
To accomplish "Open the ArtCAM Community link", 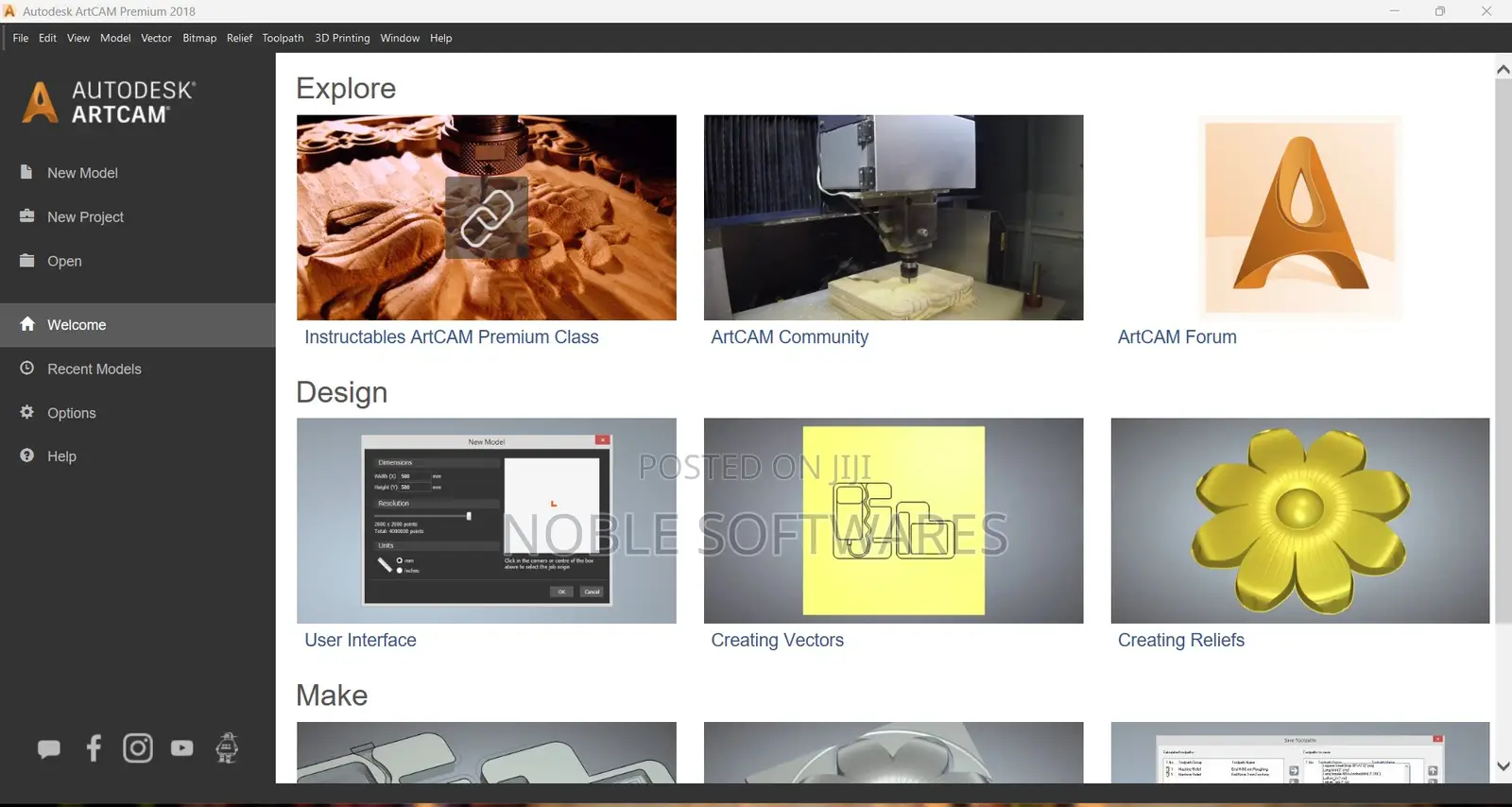I will click(x=789, y=336).
